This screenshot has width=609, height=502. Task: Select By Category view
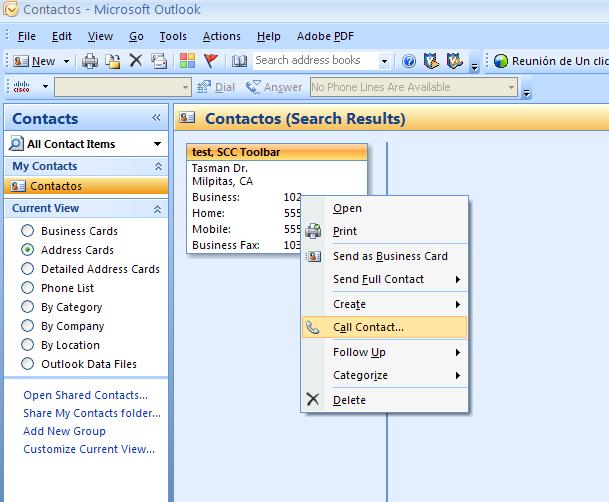click(x=28, y=307)
